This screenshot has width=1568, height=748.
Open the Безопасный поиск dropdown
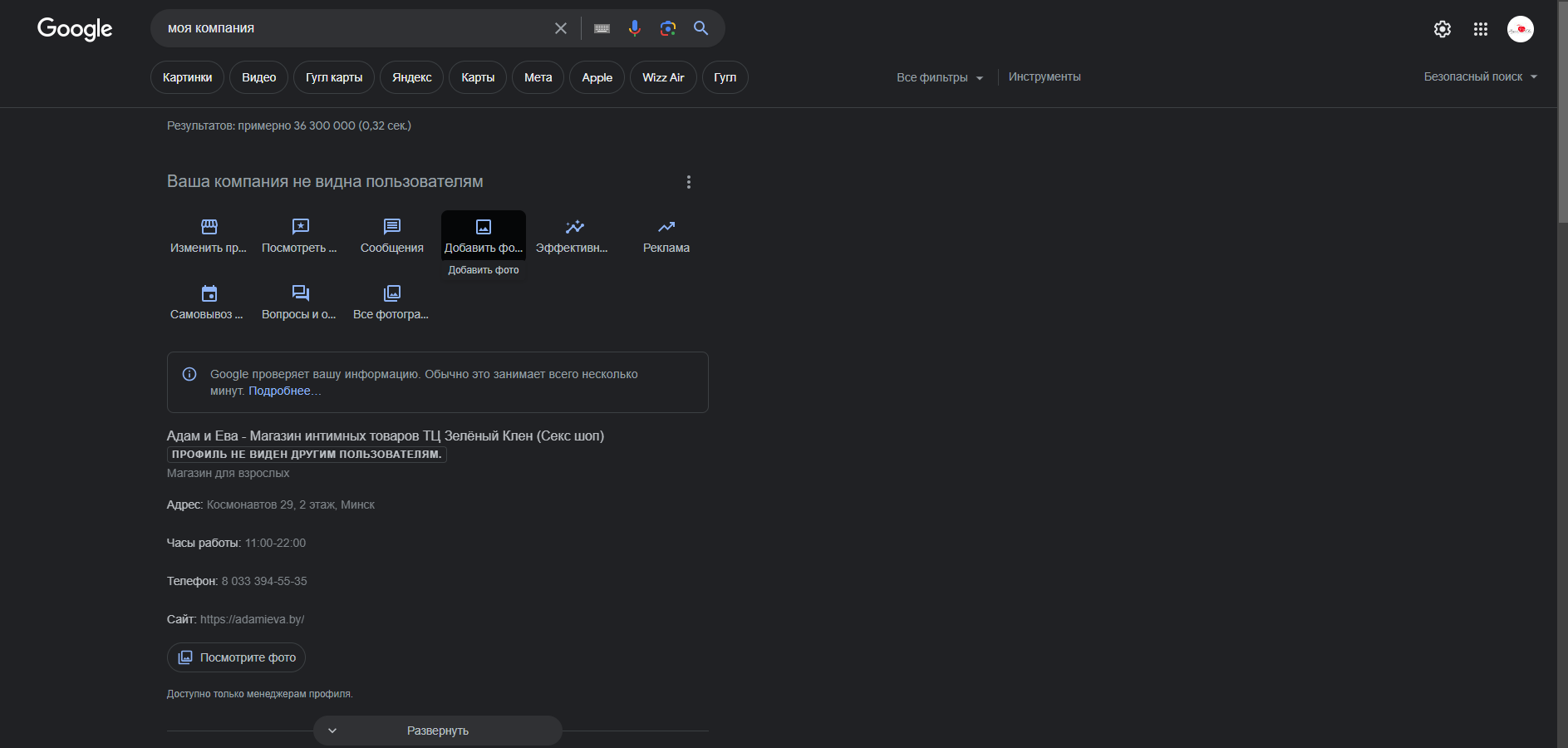pyautogui.click(x=1481, y=76)
